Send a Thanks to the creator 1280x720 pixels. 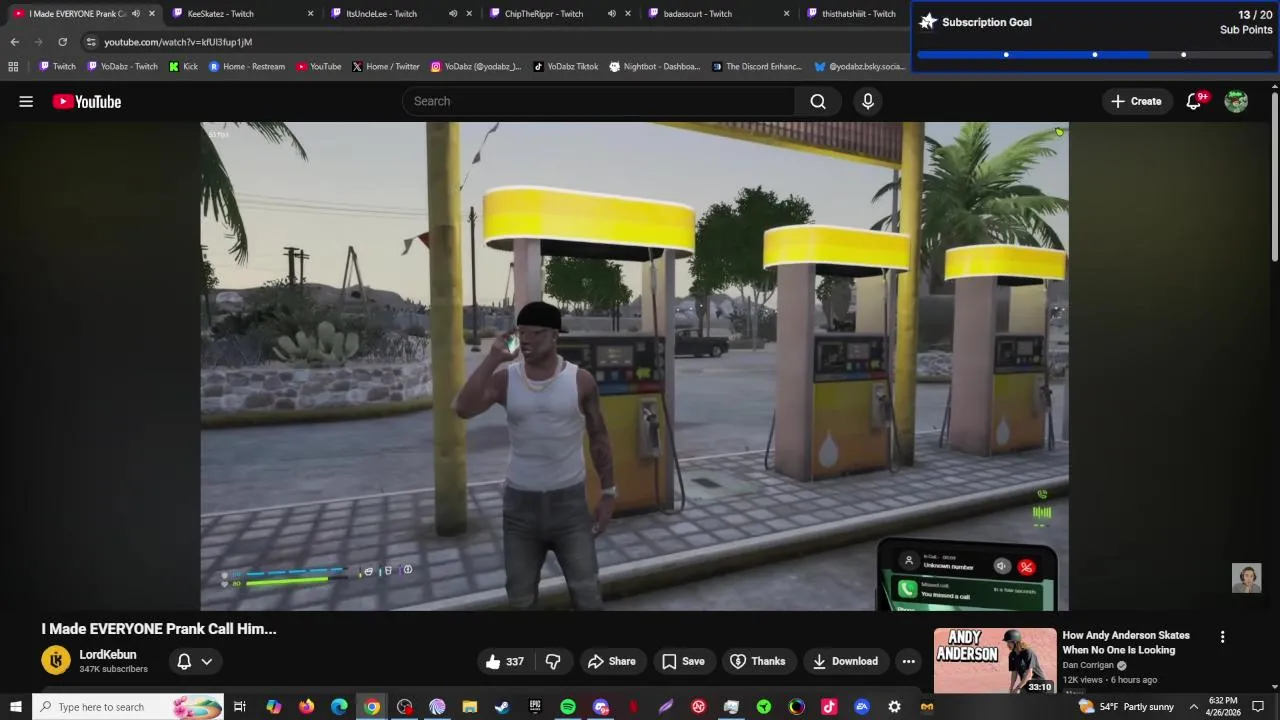click(x=758, y=661)
